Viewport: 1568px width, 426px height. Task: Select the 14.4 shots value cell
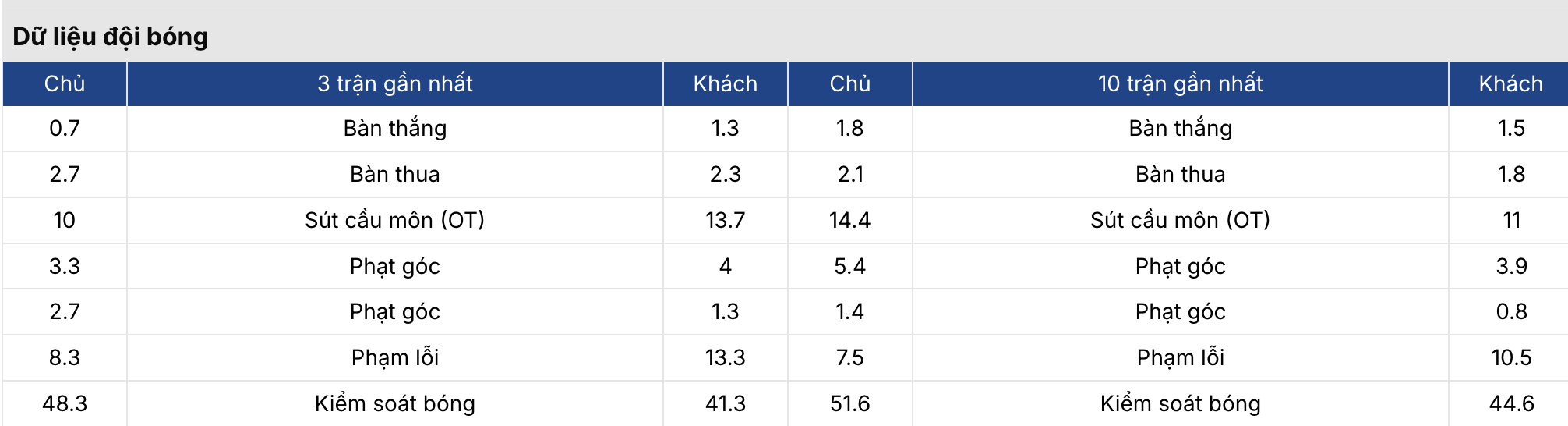(x=849, y=220)
